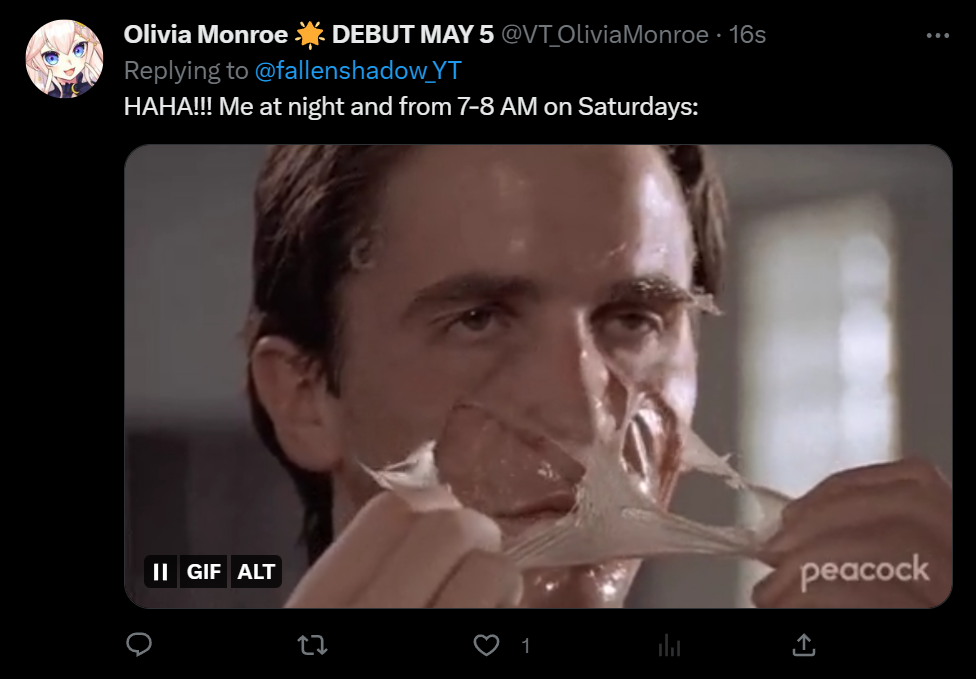The height and width of the screenshot is (679, 976).
Task: Open Olivia Monroe's anime profile avatar
Action: 65,59
